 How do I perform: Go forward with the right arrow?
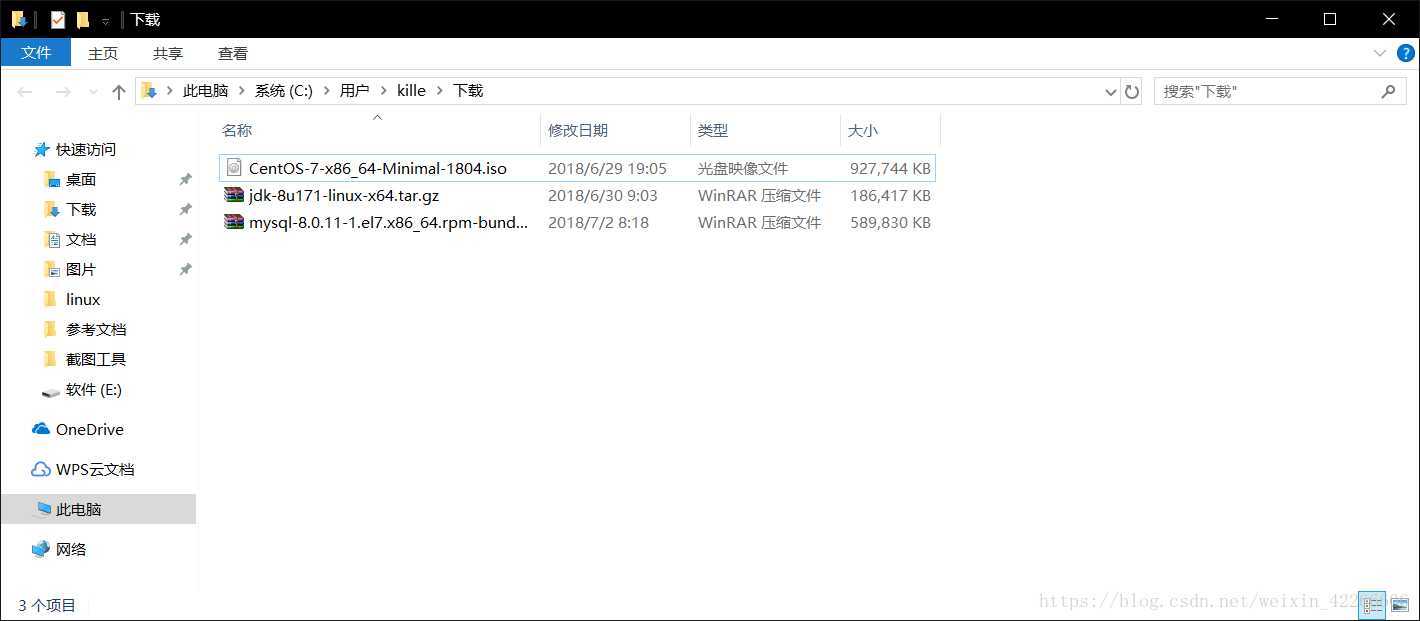[63, 91]
